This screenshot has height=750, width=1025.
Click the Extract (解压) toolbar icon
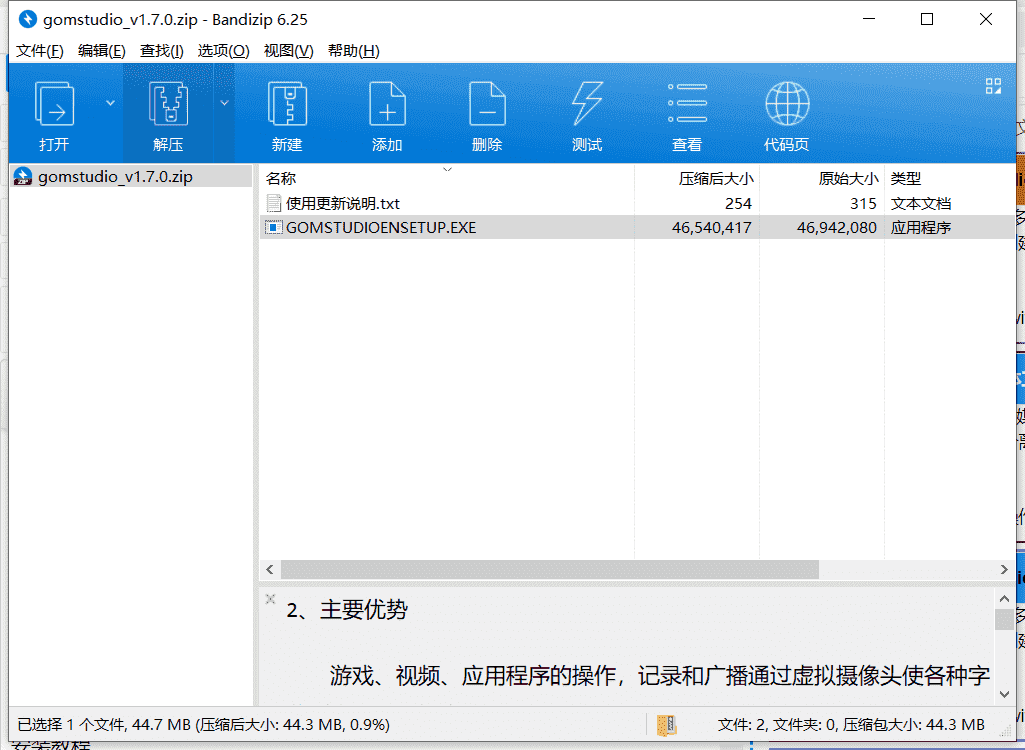pyautogui.click(x=169, y=104)
